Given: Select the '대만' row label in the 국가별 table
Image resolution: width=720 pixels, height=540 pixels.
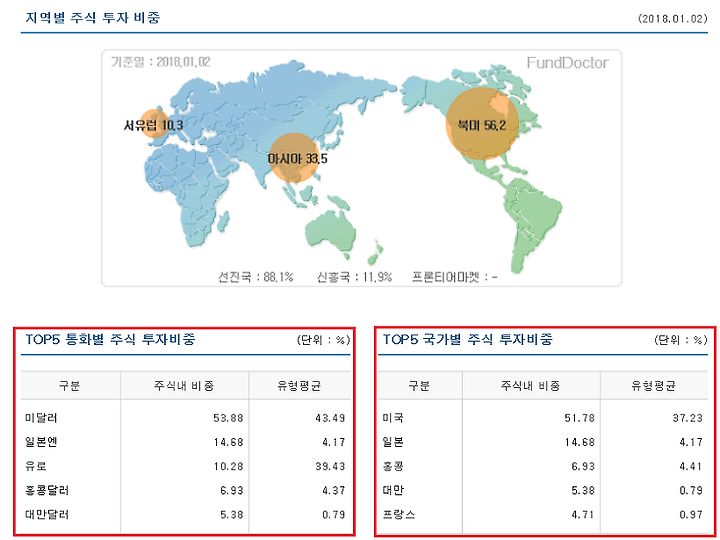Looking at the screenshot, I should pyautogui.click(x=393, y=490).
